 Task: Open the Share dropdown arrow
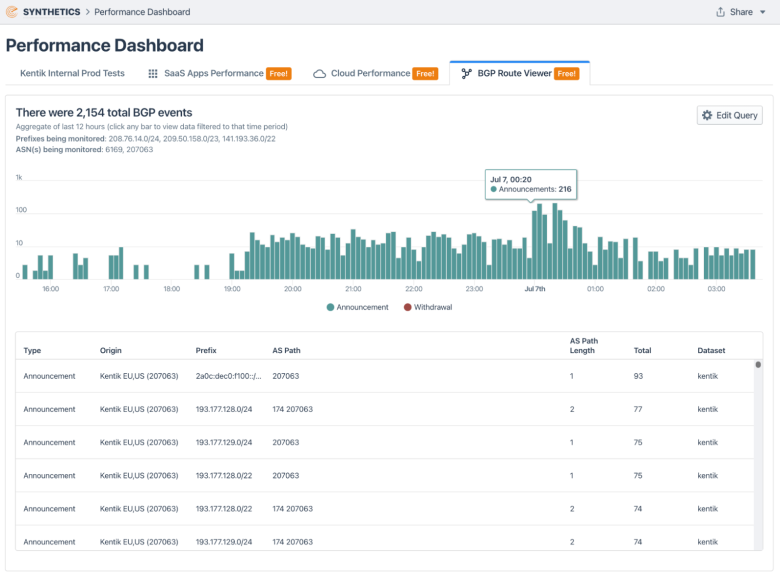(x=763, y=12)
